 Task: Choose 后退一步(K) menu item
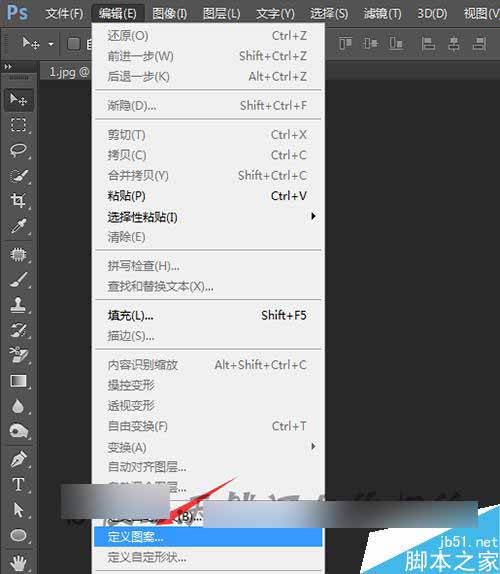click(x=208, y=77)
